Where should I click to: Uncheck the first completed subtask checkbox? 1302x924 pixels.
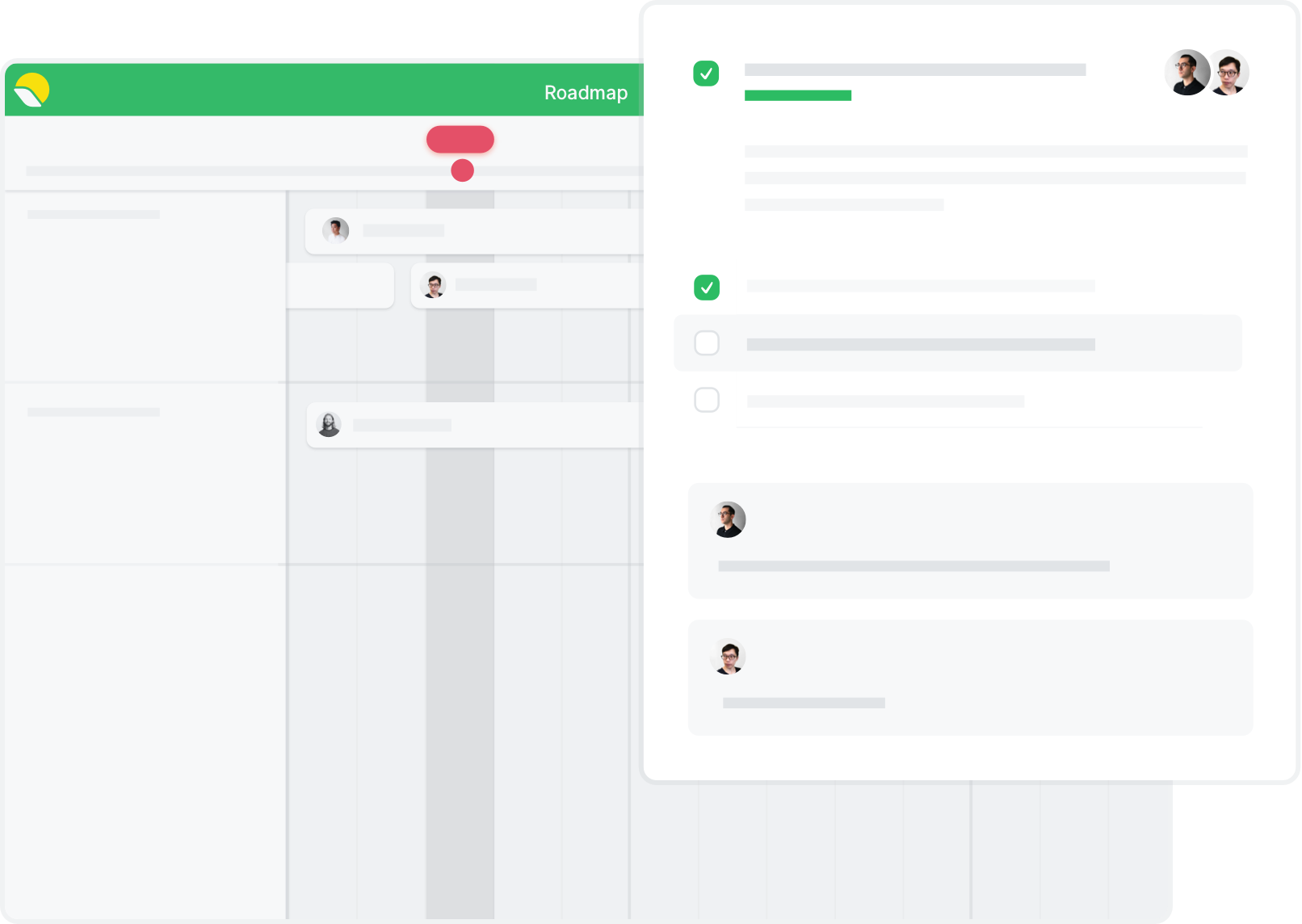click(707, 288)
